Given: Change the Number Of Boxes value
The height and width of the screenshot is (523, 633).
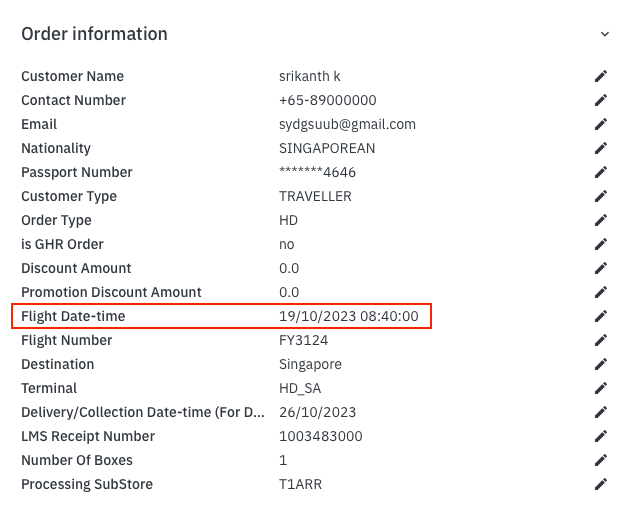Looking at the screenshot, I should point(601,460).
